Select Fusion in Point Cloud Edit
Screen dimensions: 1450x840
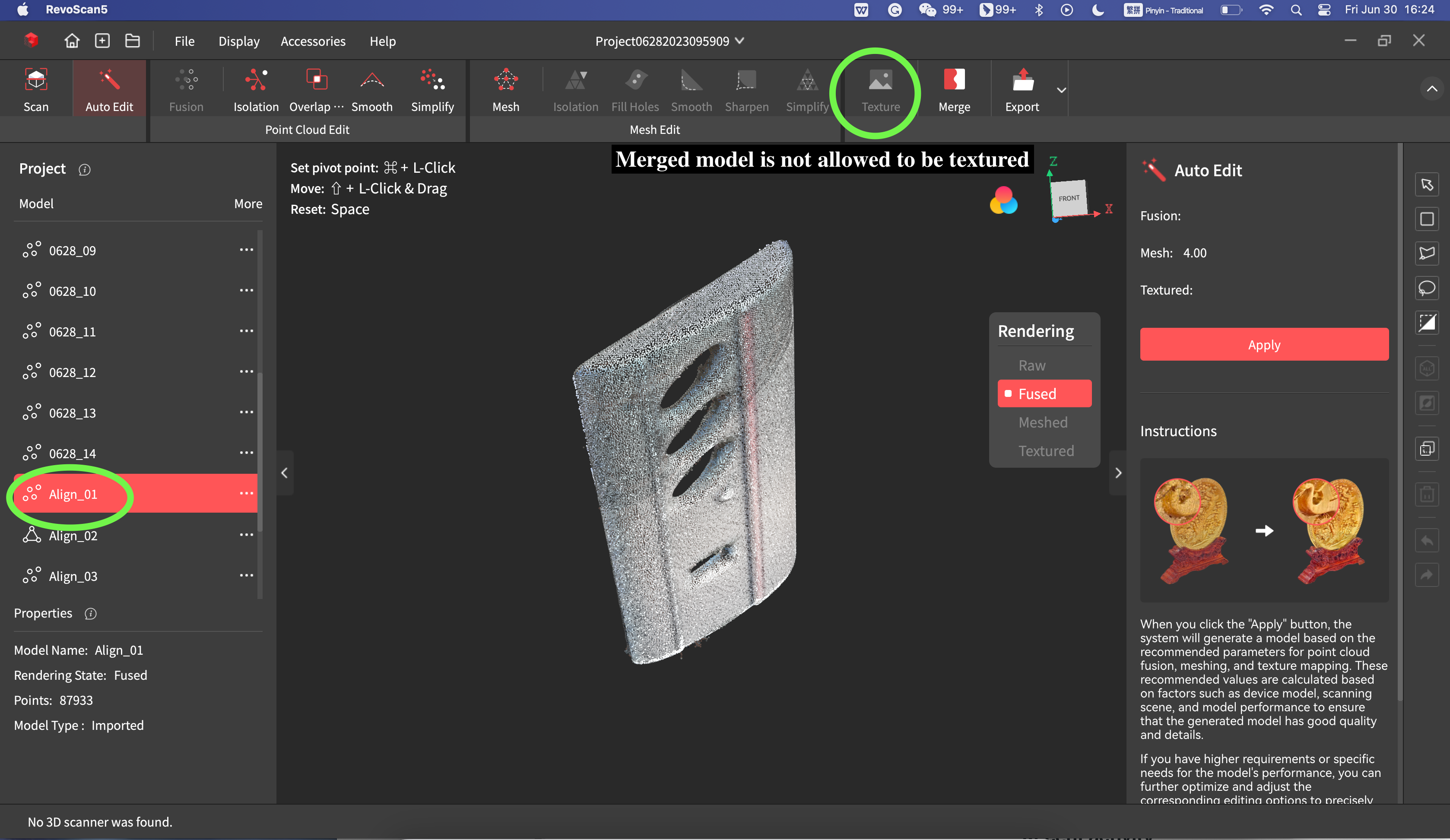(x=185, y=88)
